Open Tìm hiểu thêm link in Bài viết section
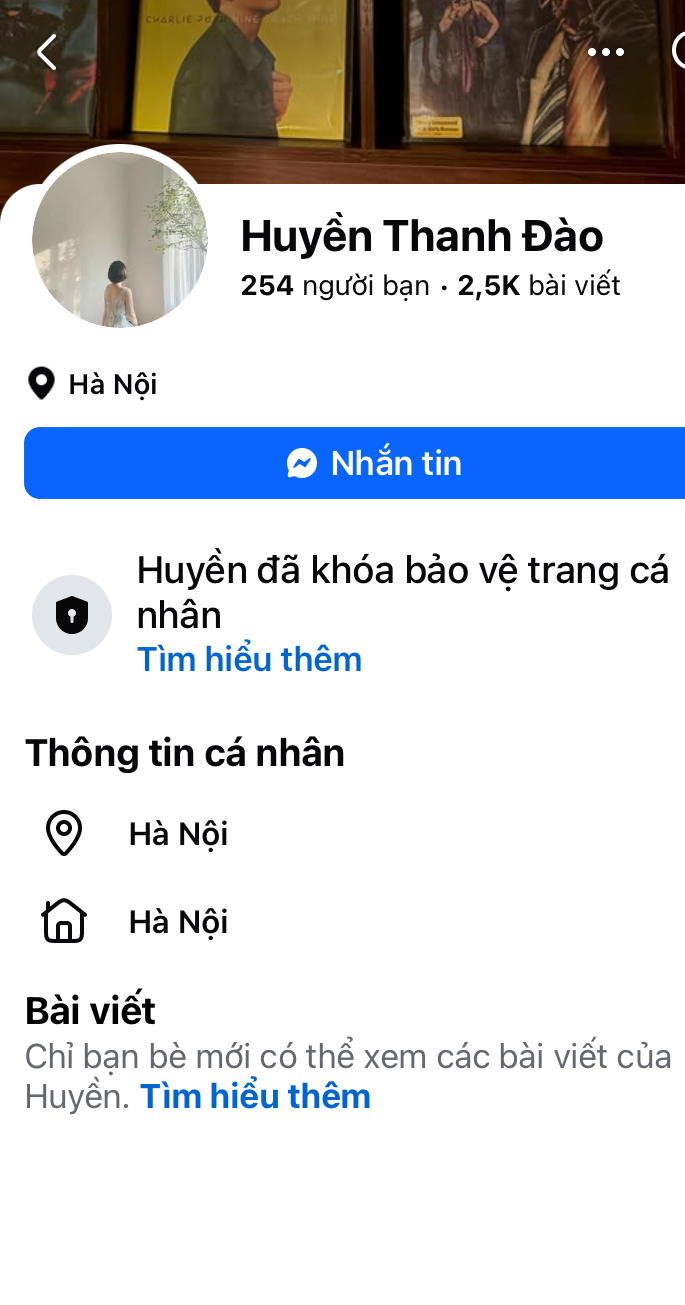This screenshot has width=685, height=1305. point(255,1097)
